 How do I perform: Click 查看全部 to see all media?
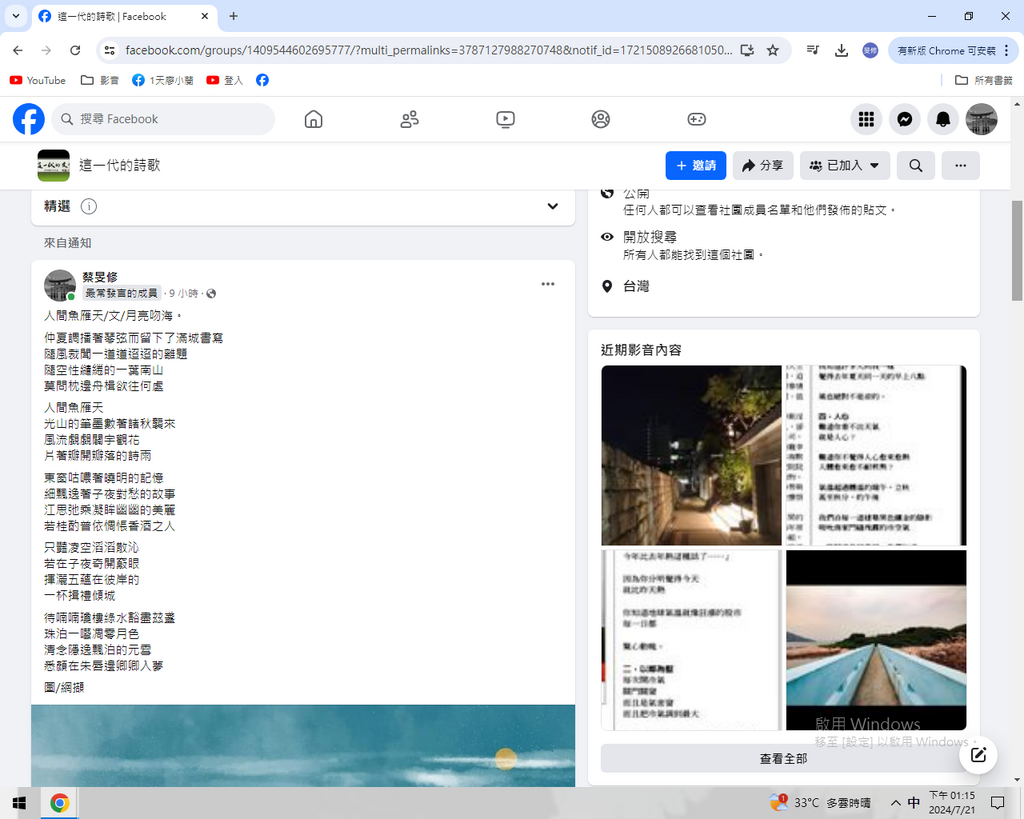pyautogui.click(x=783, y=758)
